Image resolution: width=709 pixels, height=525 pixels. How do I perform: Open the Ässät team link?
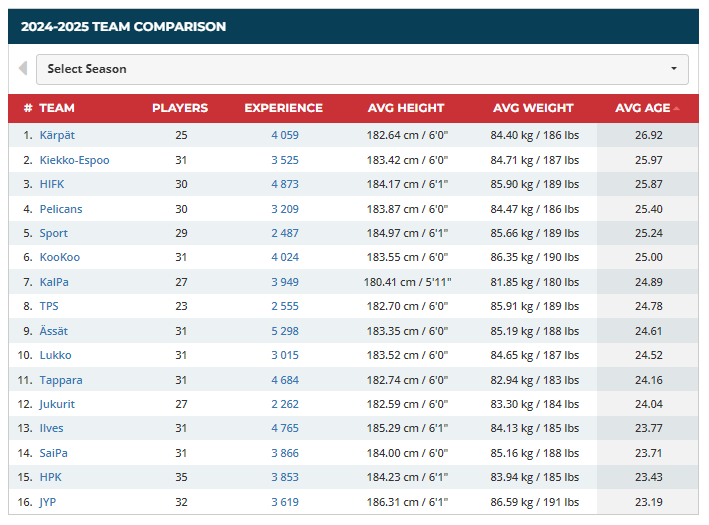tap(53, 331)
